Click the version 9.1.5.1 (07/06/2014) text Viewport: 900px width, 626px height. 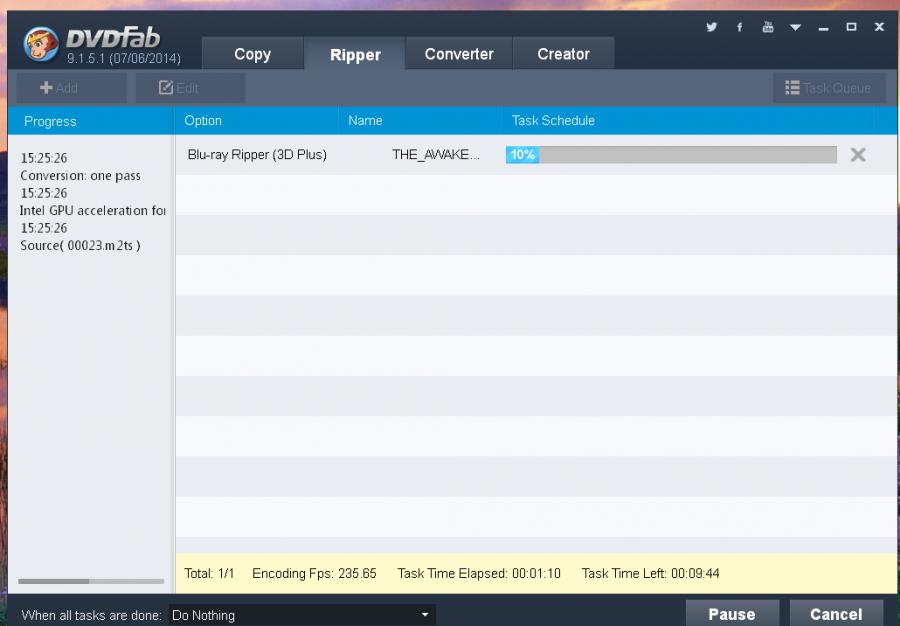pos(123,59)
